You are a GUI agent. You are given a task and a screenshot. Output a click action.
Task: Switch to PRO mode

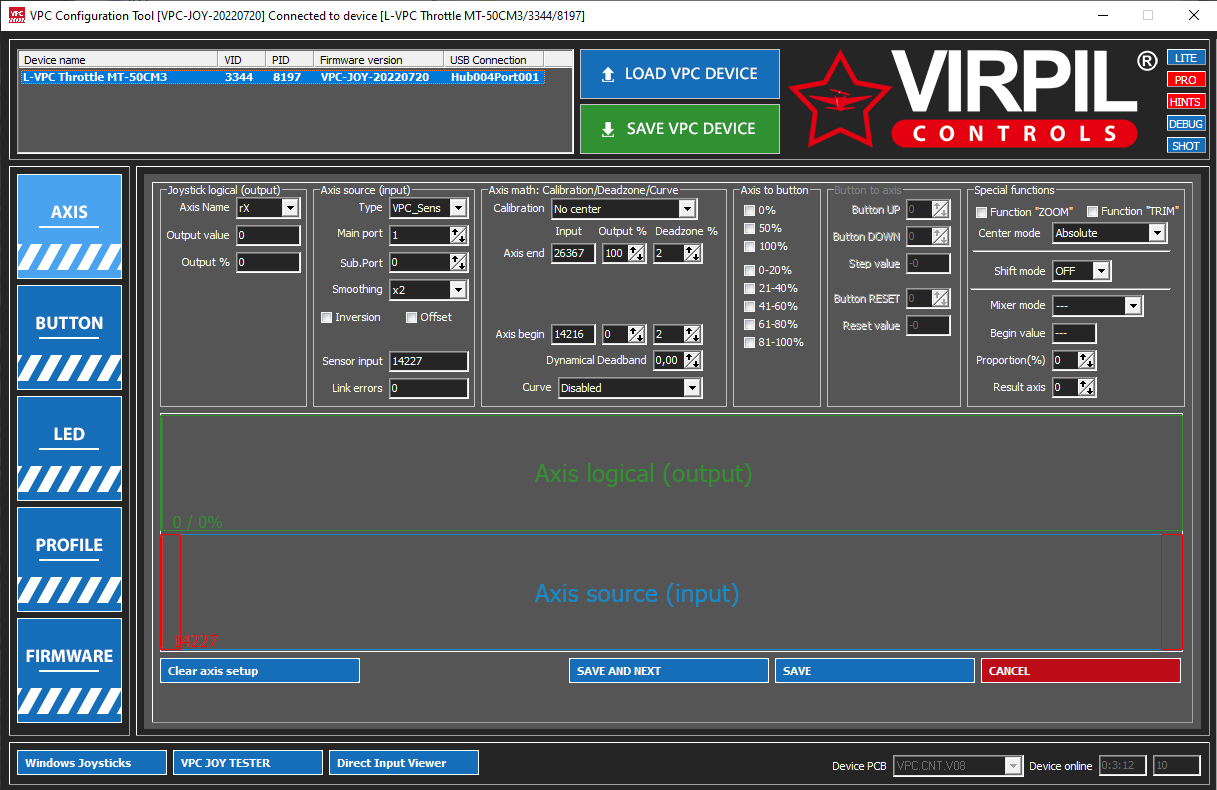[1185, 80]
